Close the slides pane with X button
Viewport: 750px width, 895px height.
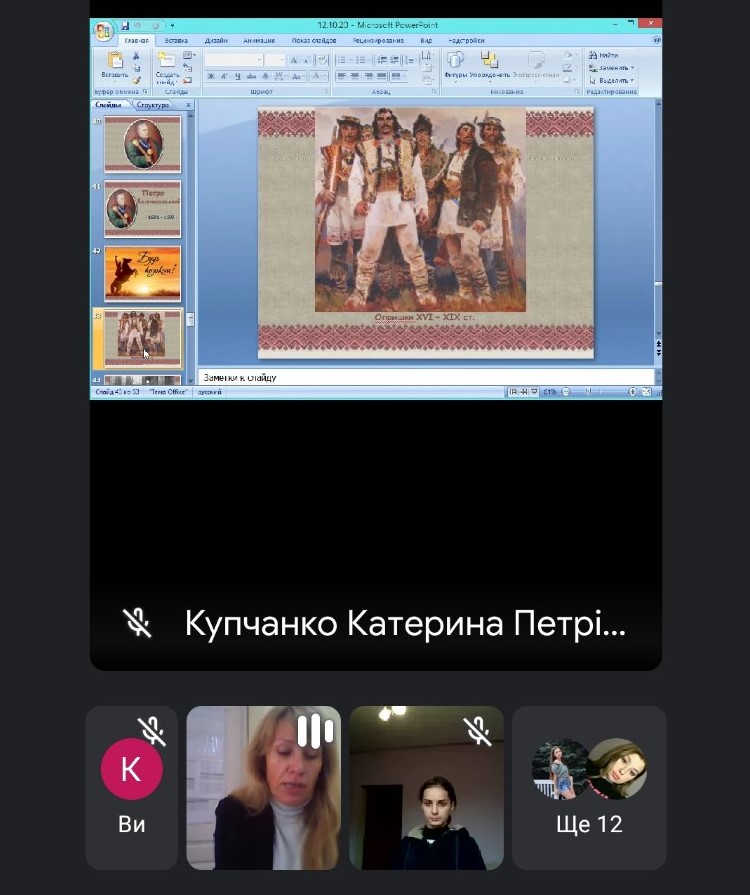(188, 105)
